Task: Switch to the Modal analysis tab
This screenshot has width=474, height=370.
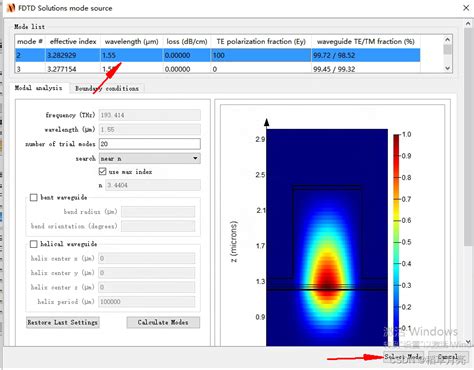Action: (x=38, y=88)
